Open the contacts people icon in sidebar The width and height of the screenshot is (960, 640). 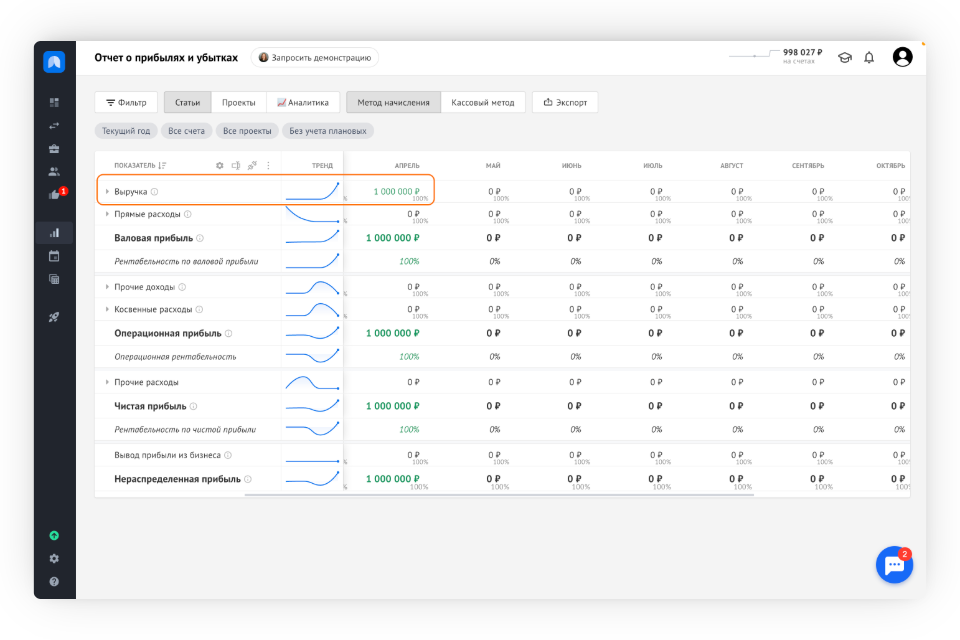pos(54,172)
